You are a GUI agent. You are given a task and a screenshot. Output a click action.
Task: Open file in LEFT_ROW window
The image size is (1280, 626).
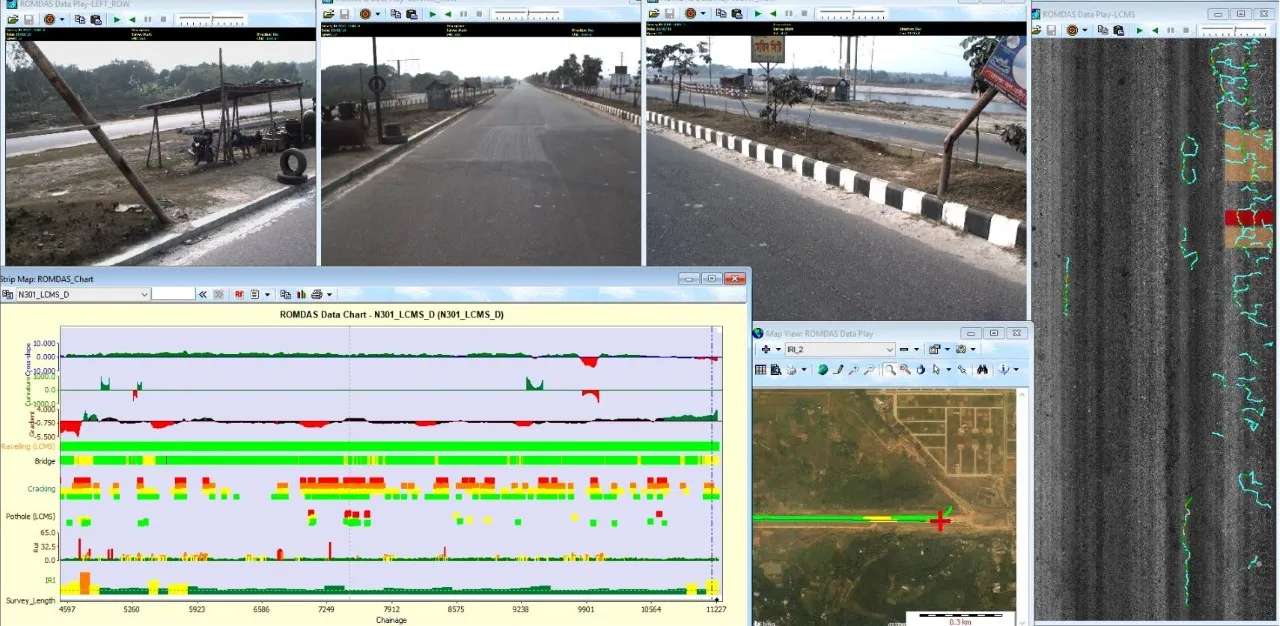coord(13,19)
